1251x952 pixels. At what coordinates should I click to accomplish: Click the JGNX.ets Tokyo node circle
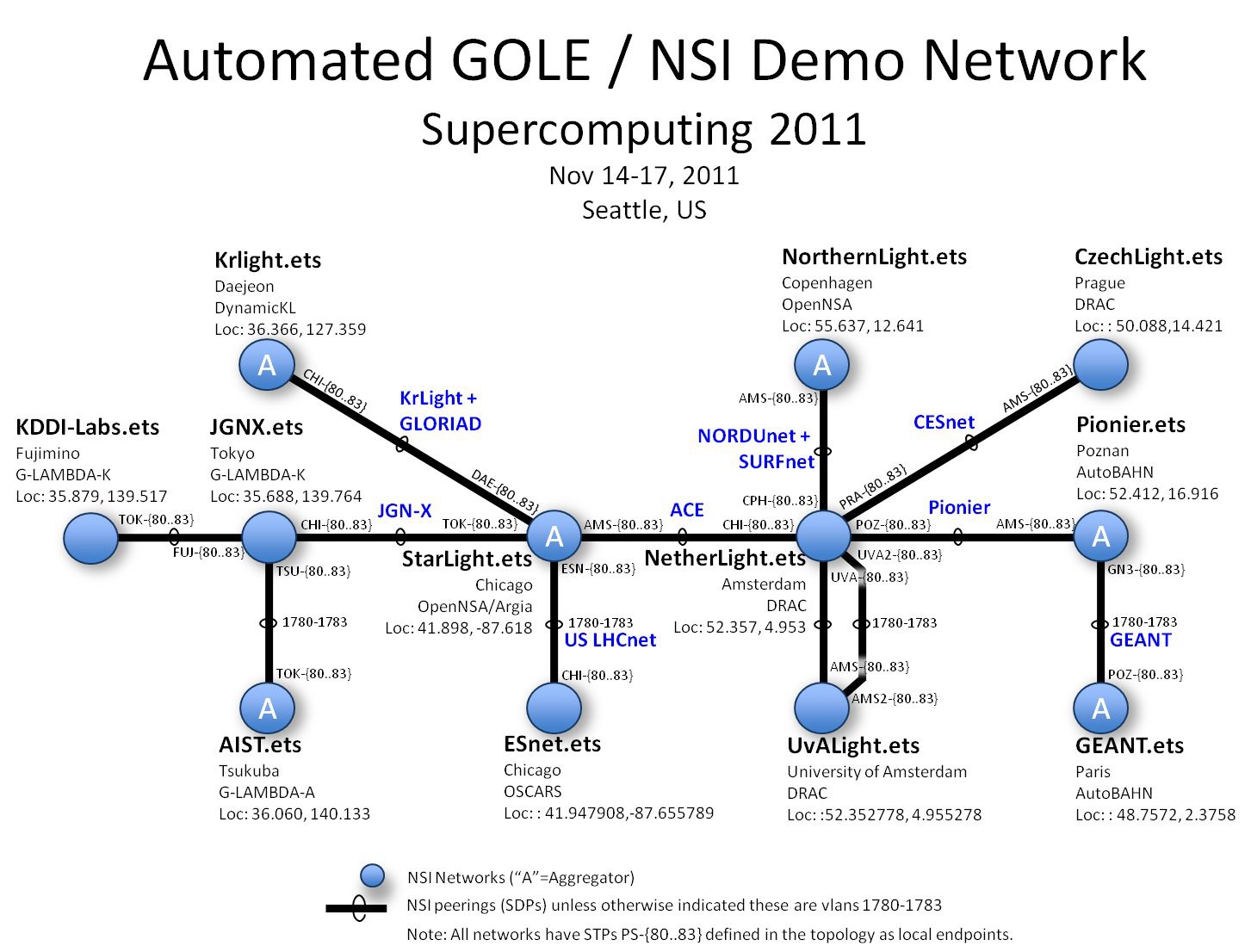pyautogui.click(x=269, y=537)
